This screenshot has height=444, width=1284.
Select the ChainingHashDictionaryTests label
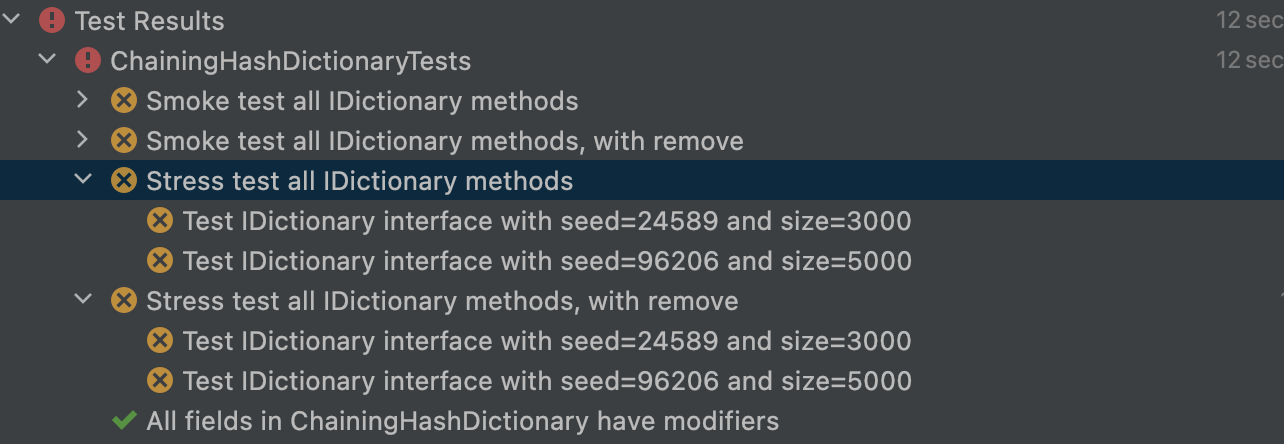coord(290,61)
